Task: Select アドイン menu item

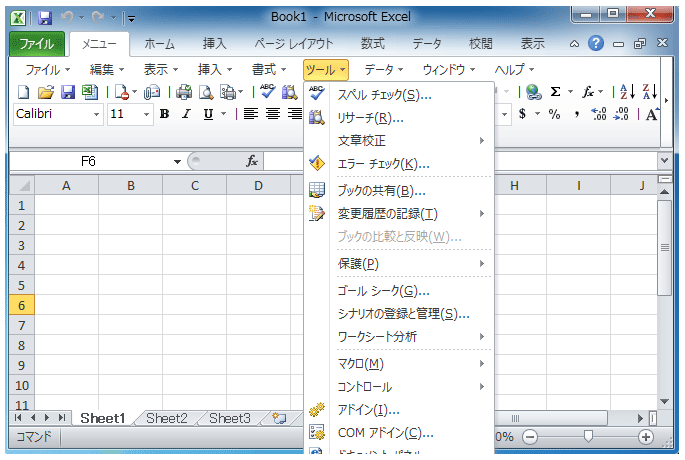Action: pos(398,410)
